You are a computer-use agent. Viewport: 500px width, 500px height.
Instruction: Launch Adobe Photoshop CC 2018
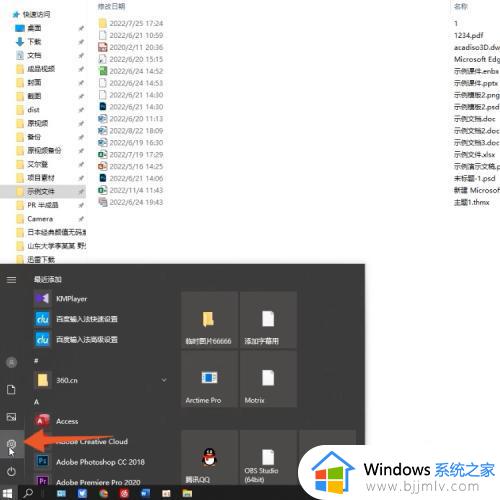[x=100, y=462]
